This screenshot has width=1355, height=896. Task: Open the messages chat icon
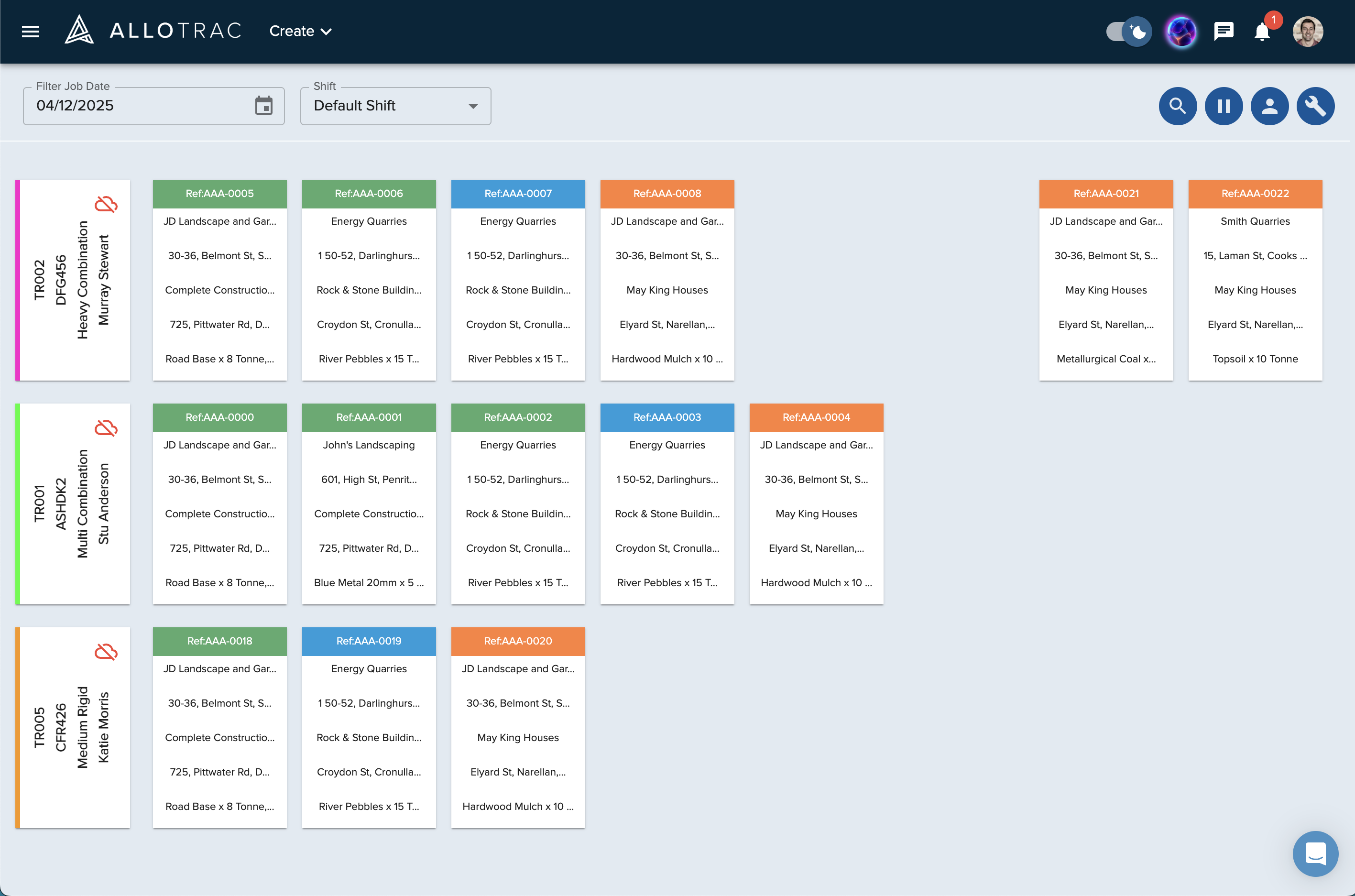(1224, 31)
